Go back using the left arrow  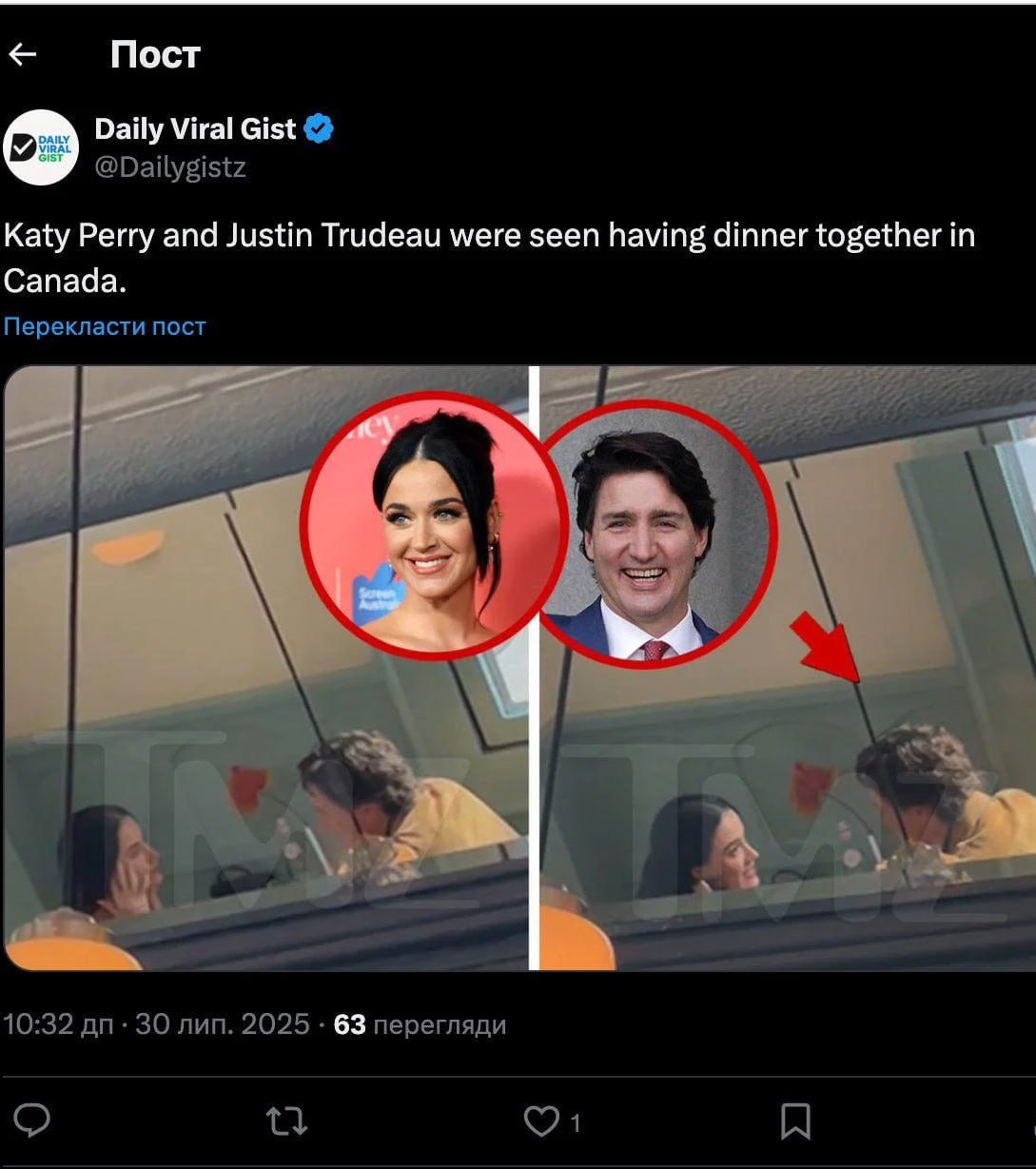(x=22, y=54)
